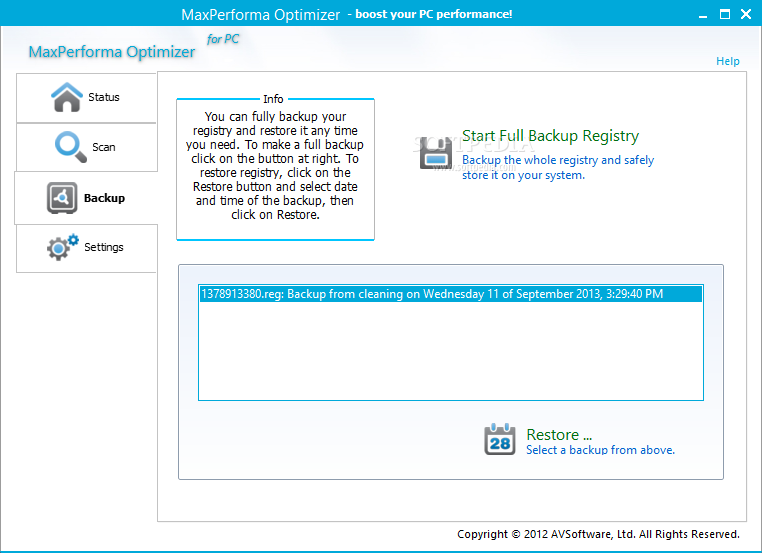Click the Settings gears icon

(x=62, y=247)
